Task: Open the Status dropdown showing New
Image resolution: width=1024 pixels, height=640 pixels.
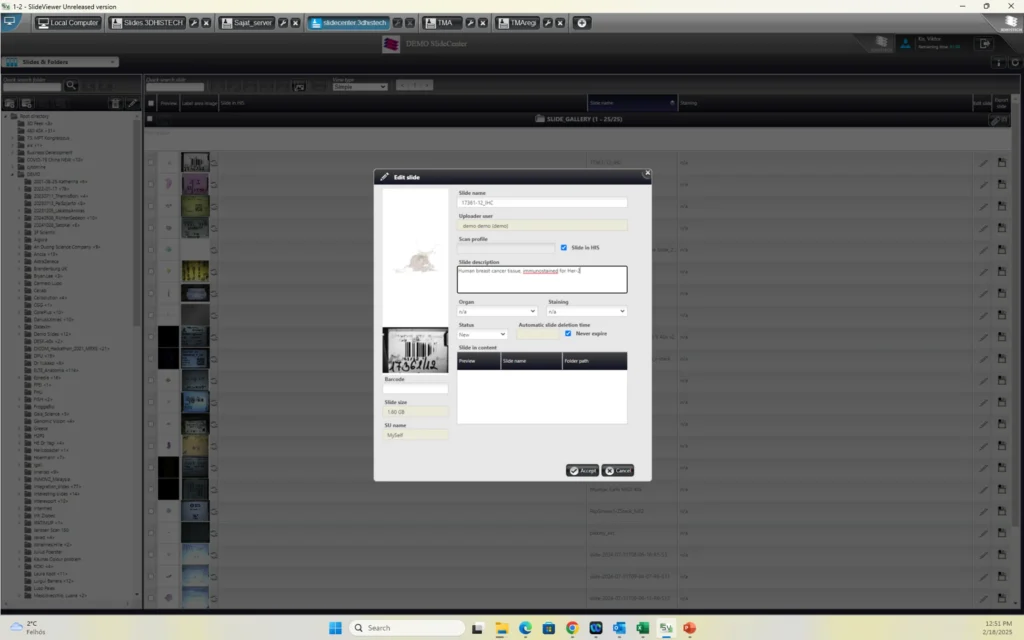Action: (x=482, y=334)
